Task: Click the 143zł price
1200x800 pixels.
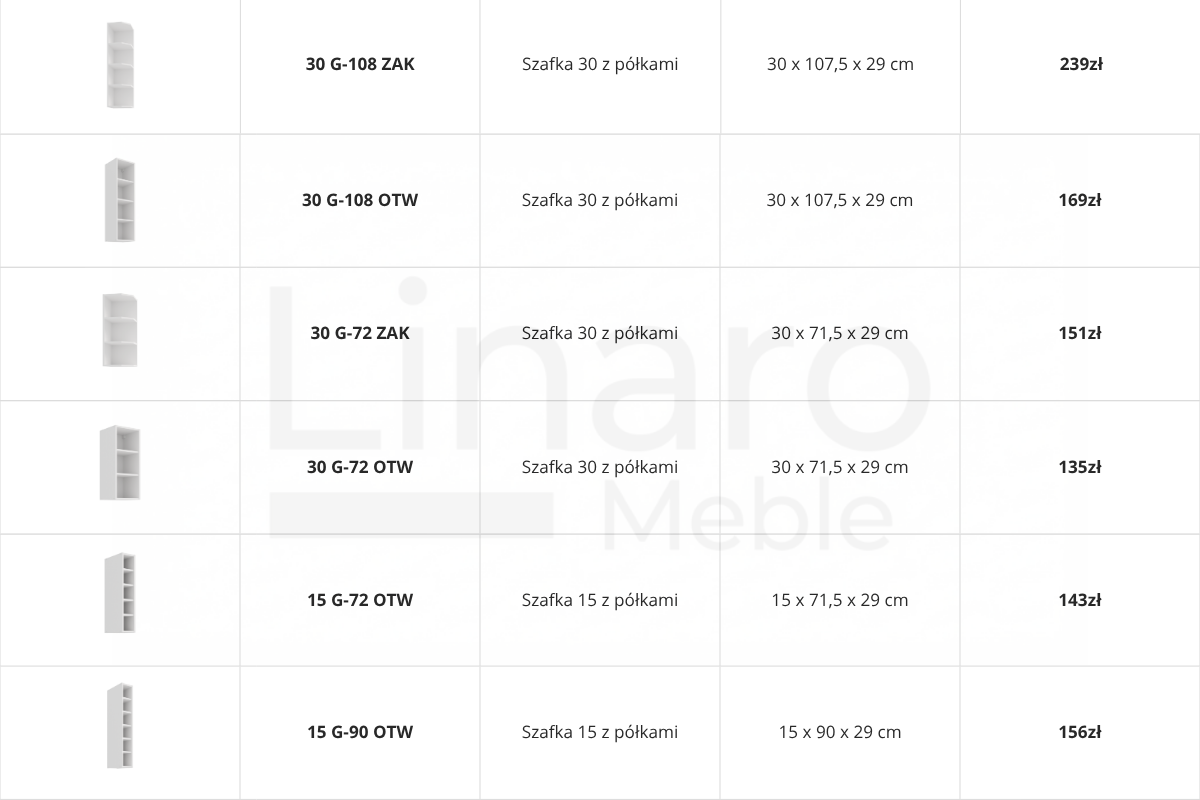Action: click(x=1080, y=600)
